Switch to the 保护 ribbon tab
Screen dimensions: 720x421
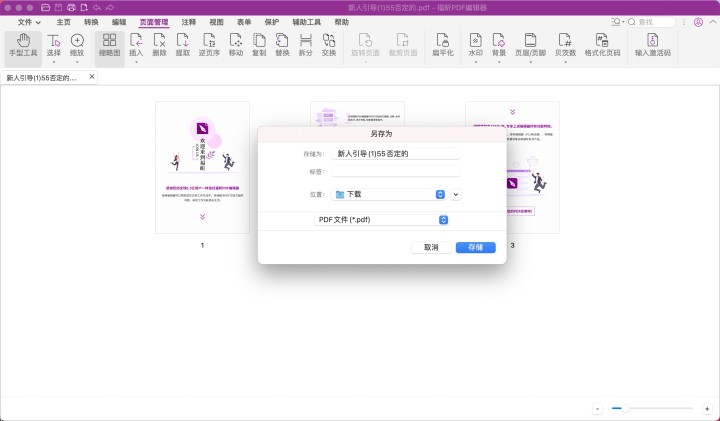(272, 21)
